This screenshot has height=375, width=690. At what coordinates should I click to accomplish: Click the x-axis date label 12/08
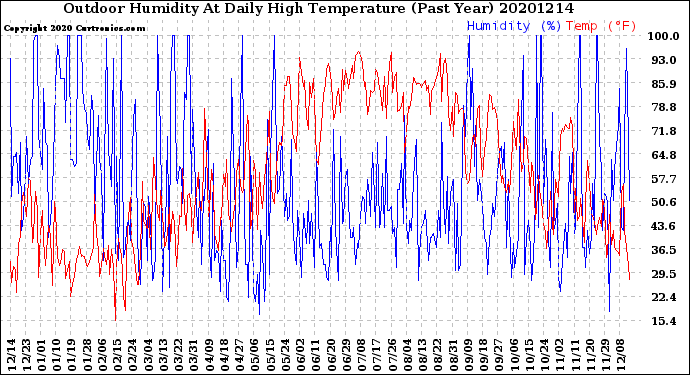click(x=620, y=355)
